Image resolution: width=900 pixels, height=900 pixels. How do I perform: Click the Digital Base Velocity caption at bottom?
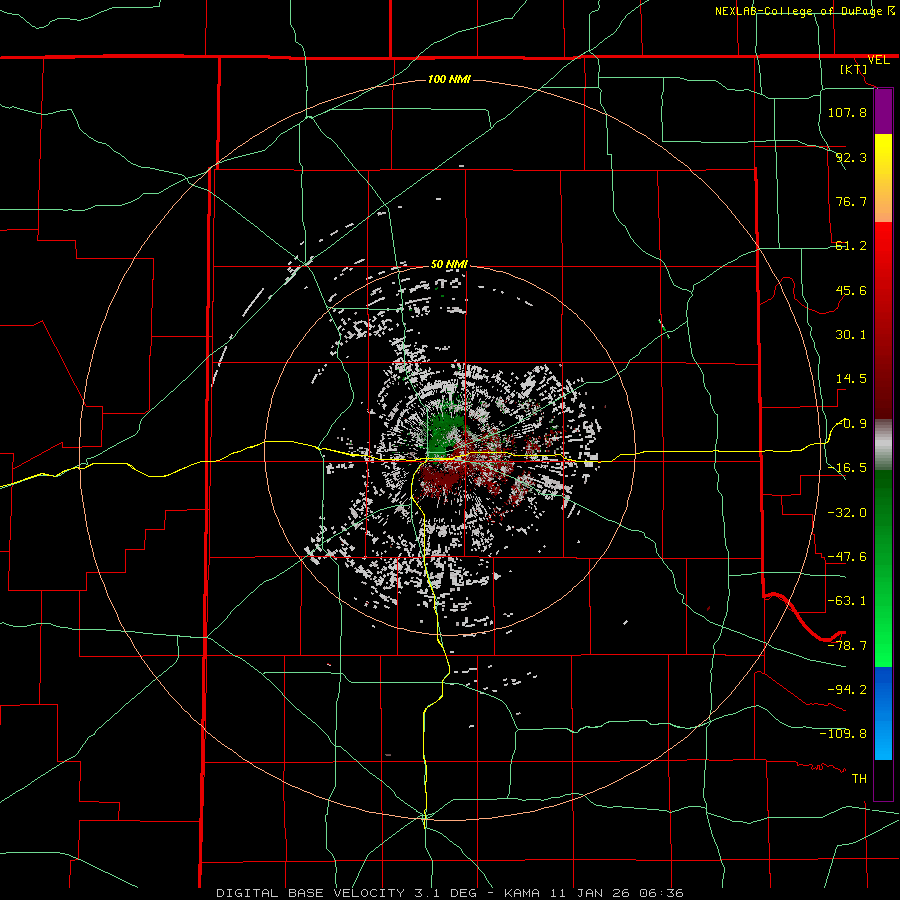pyautogui.click(x=450, y=893)
